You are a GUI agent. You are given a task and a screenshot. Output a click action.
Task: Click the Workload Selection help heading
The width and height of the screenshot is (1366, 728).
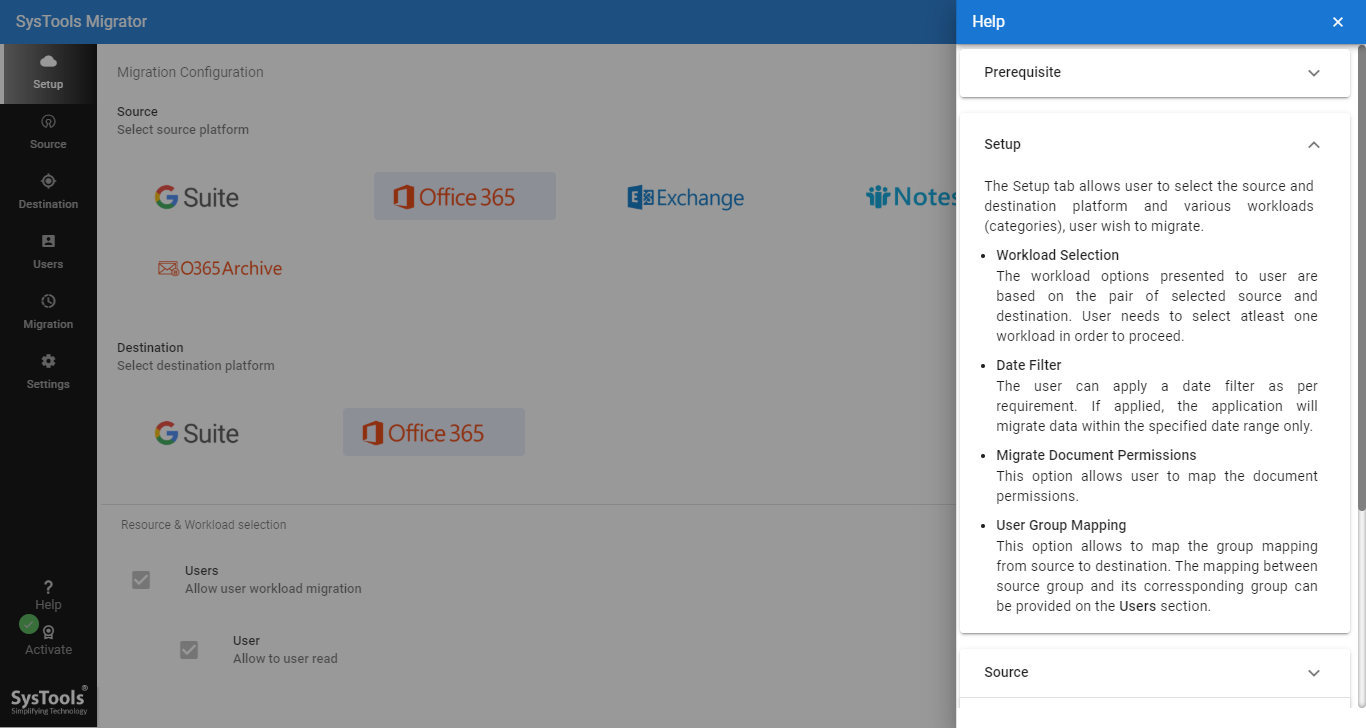[x=1057, y=255]
